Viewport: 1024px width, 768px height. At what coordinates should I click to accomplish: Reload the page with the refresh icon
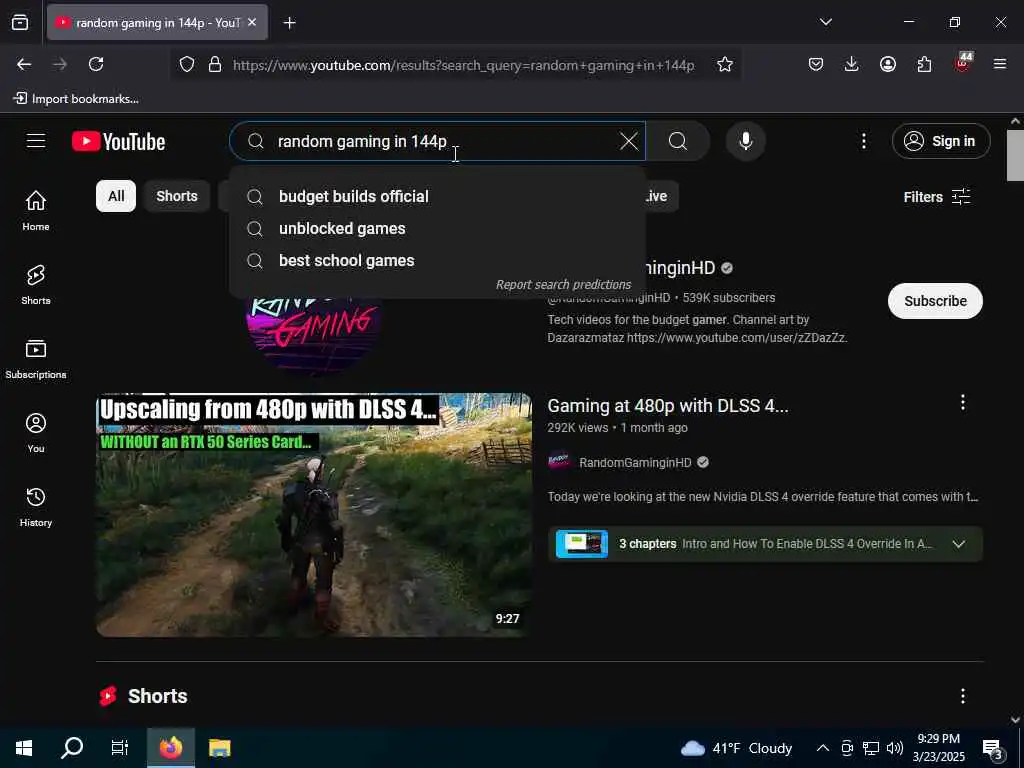(x=96, y=64)
